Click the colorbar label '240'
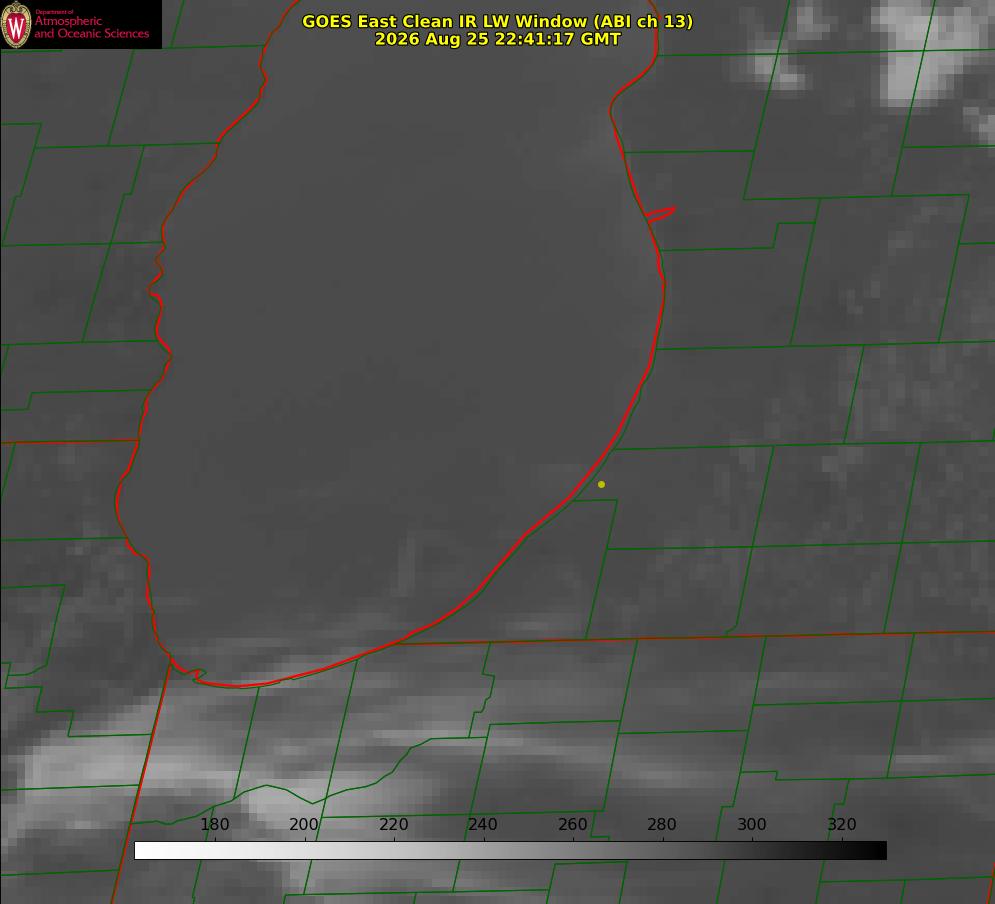The image size is (995, 904). pos(483,824)
